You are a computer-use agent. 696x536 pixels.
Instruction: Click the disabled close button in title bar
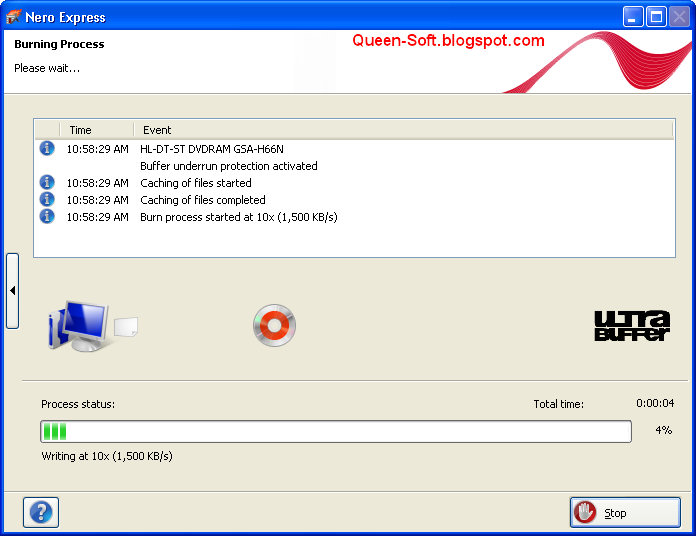(679, 17)
